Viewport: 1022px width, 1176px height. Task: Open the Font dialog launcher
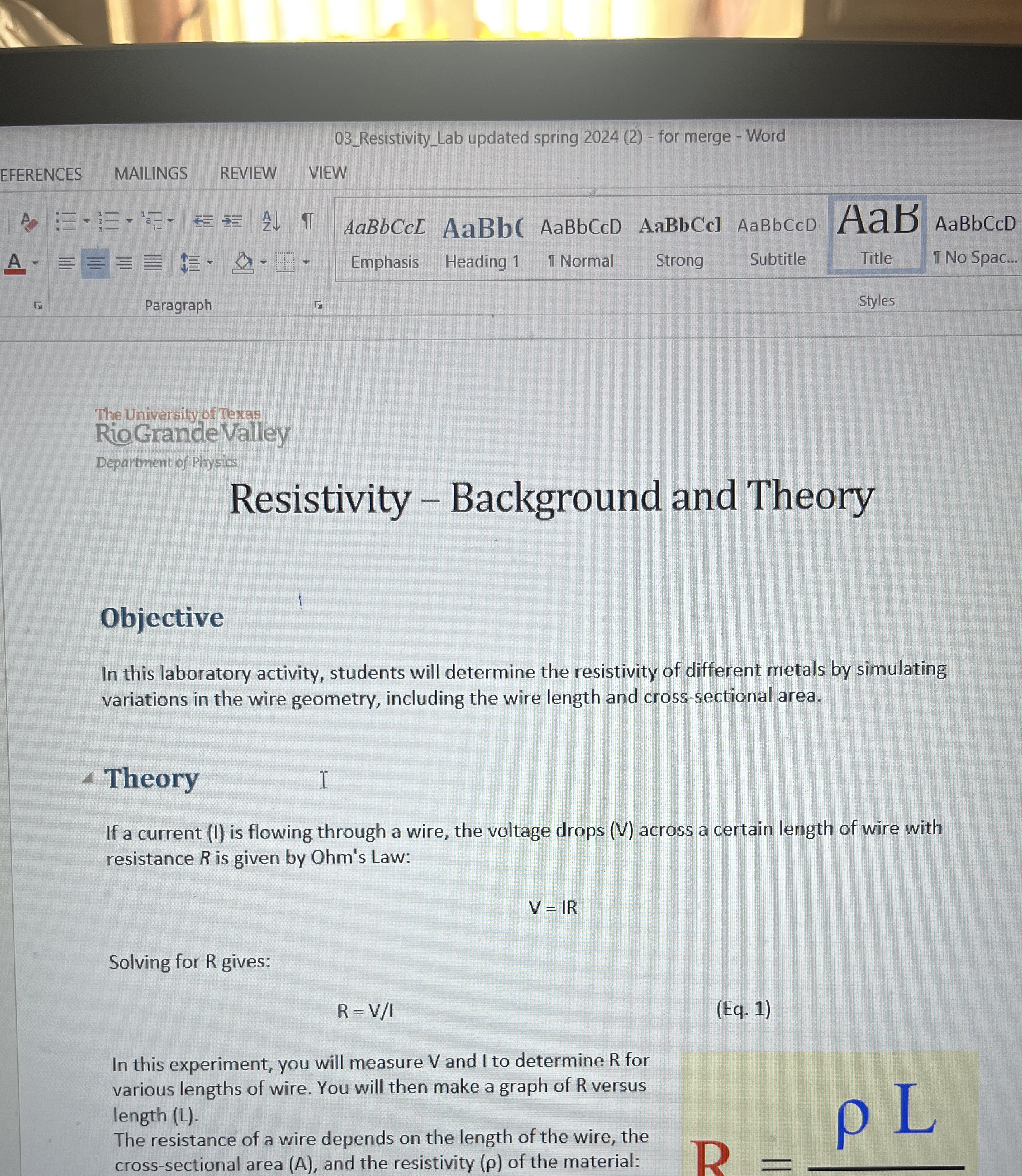[x=38, y=306]
